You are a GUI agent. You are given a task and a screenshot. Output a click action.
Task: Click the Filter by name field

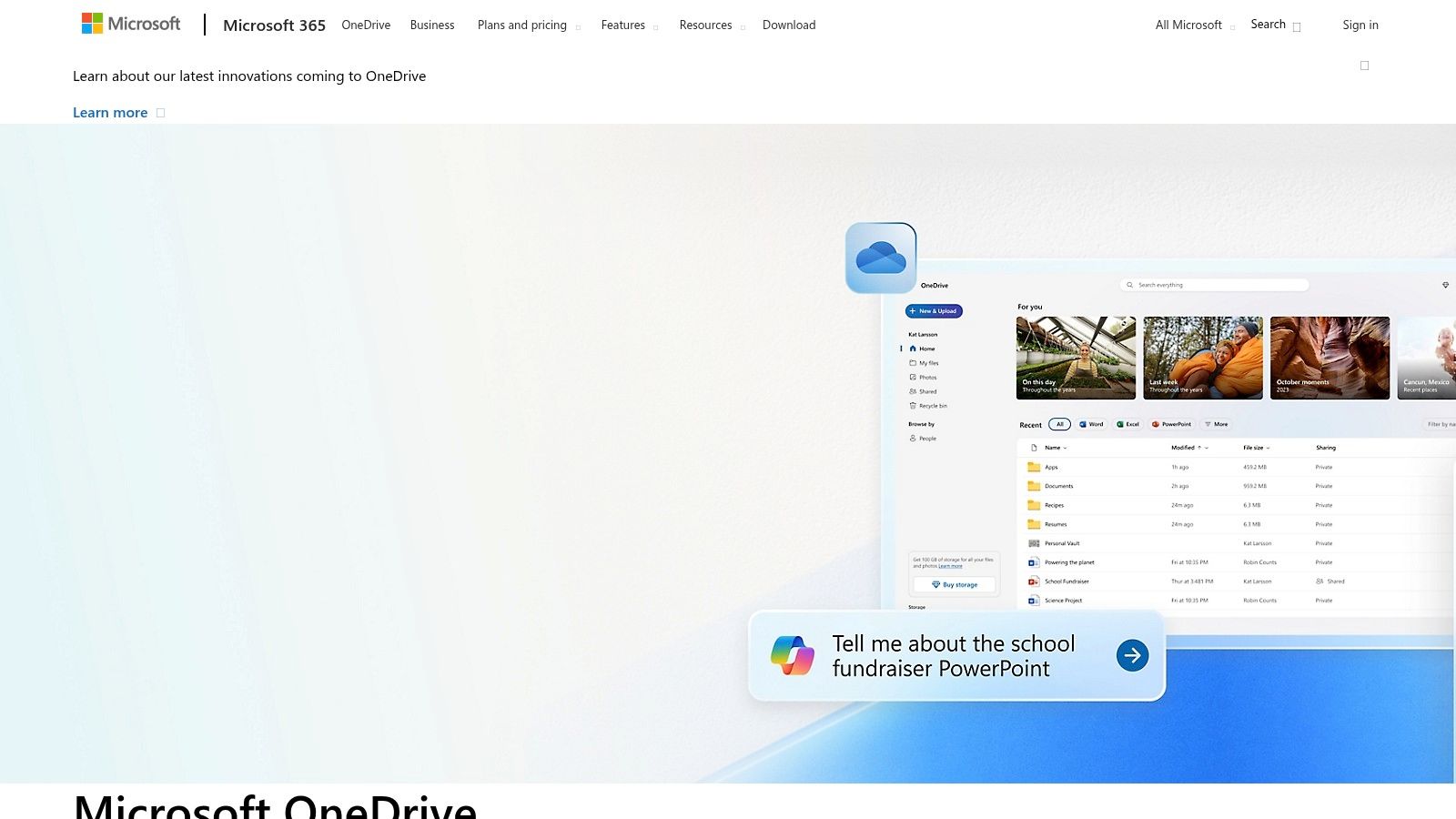[1440, 424]
